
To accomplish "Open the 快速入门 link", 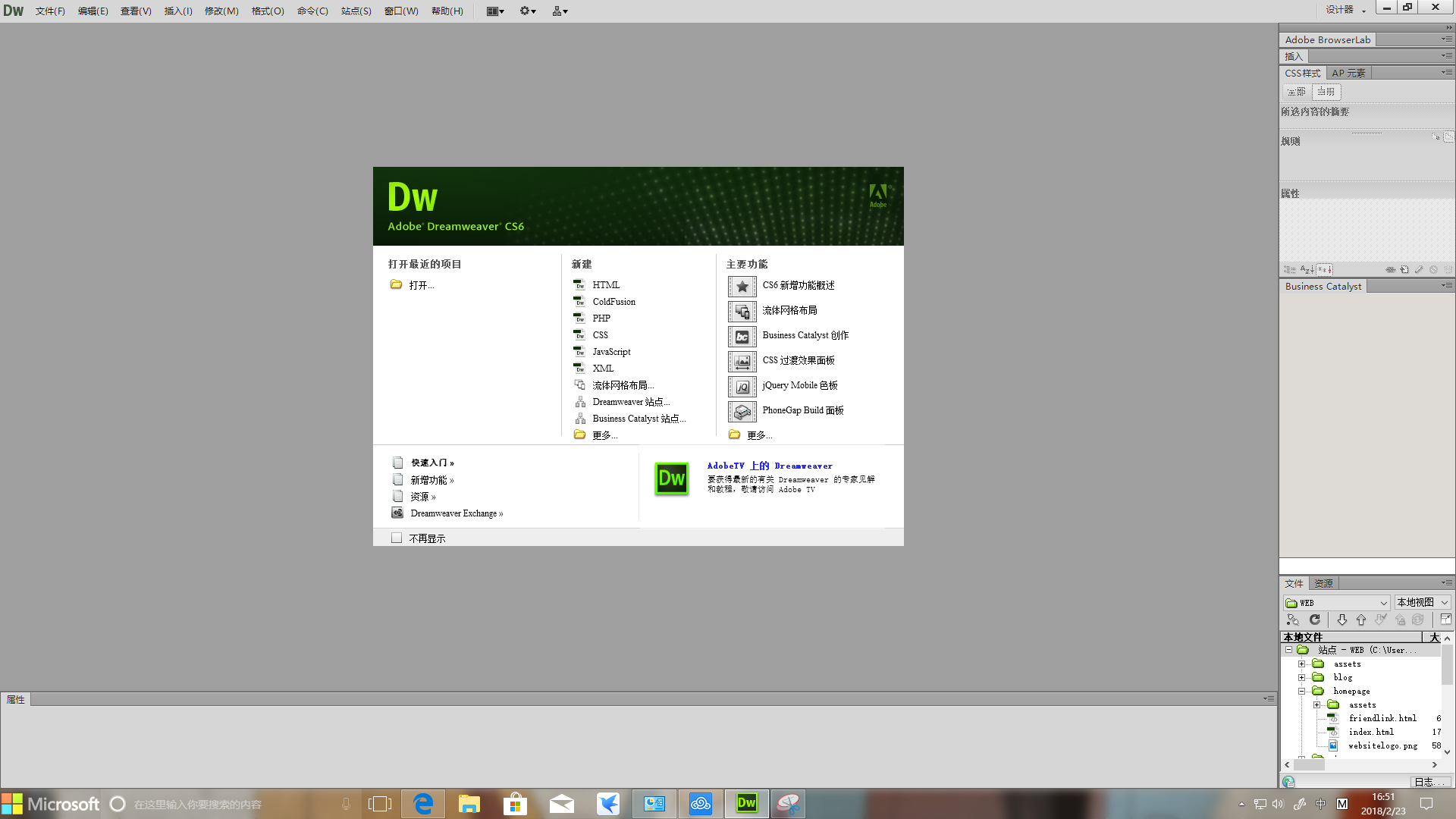I will (432, 463).
